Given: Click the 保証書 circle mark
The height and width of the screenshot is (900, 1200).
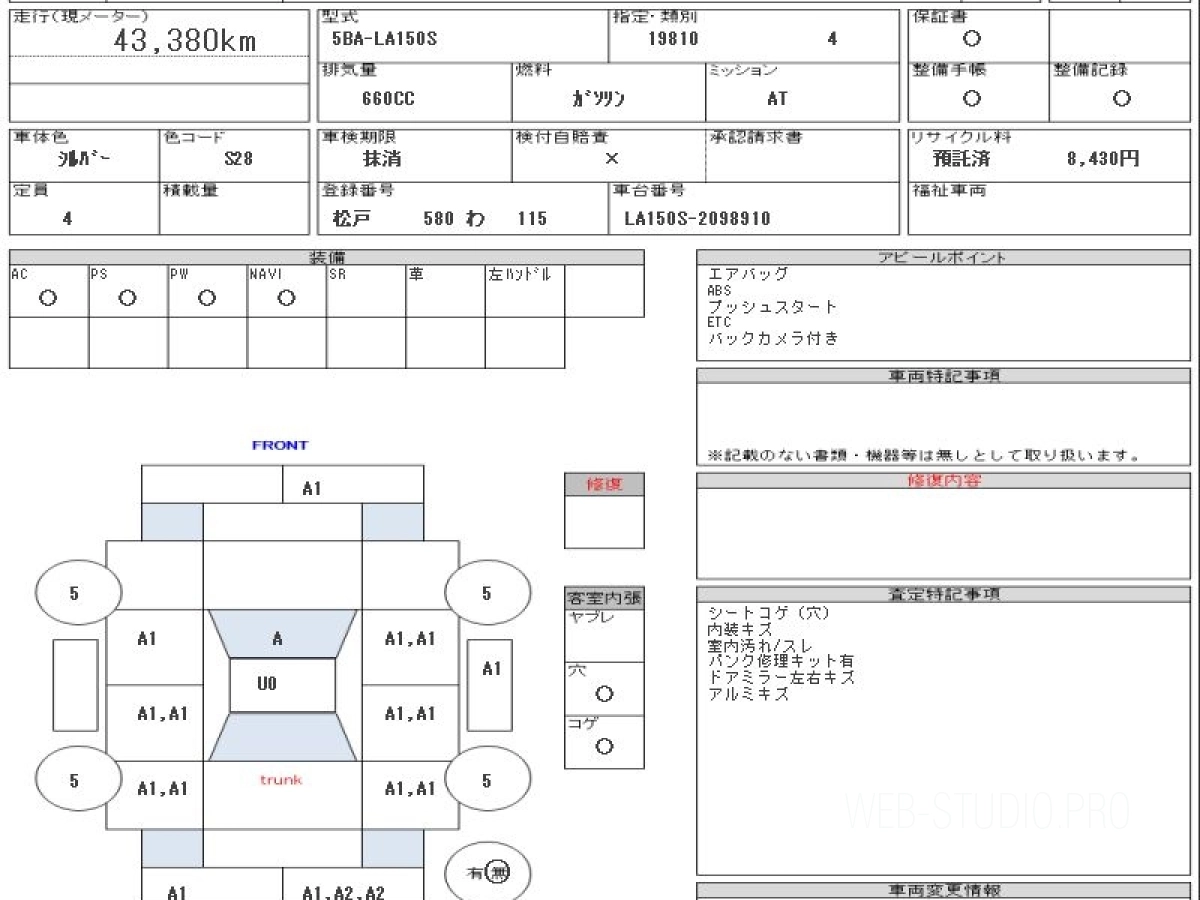Looking at the screenshot, I should click(971, 40).
